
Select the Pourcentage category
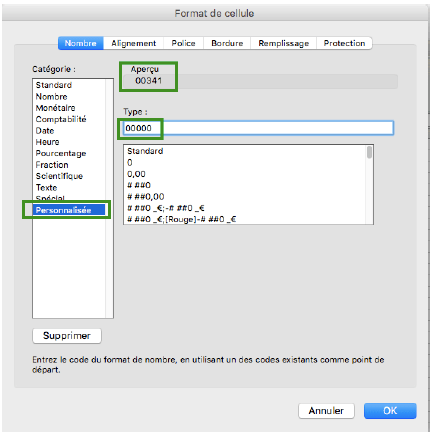69,153
